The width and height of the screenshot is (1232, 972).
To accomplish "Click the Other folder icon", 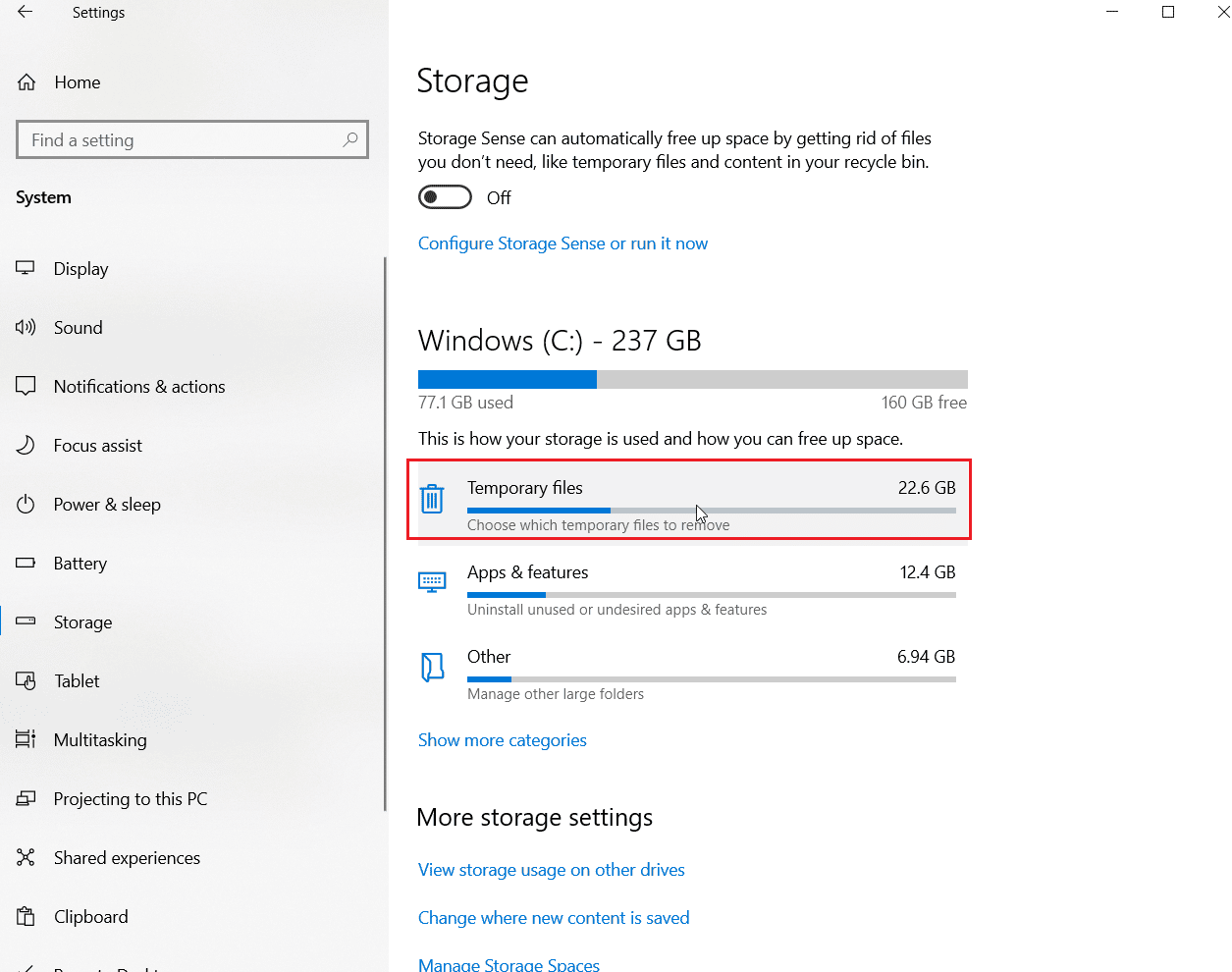I will 432,668.
